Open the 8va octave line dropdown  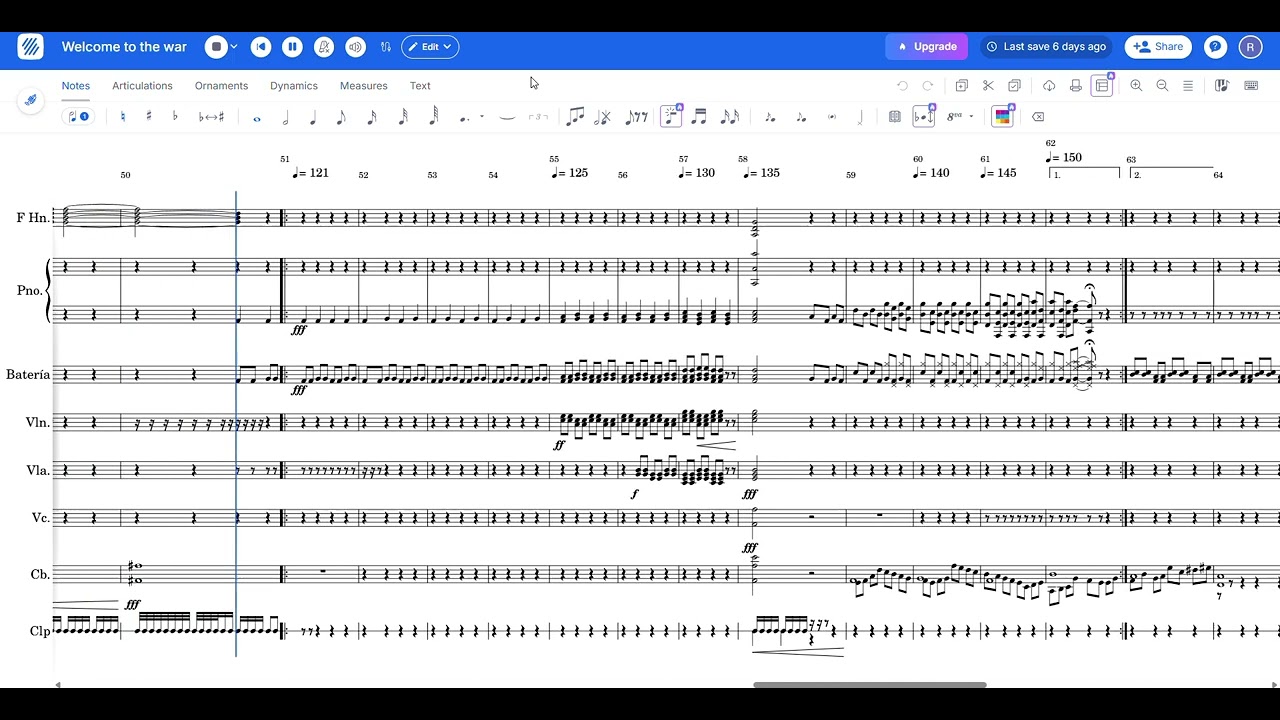[x=960, y=117]
